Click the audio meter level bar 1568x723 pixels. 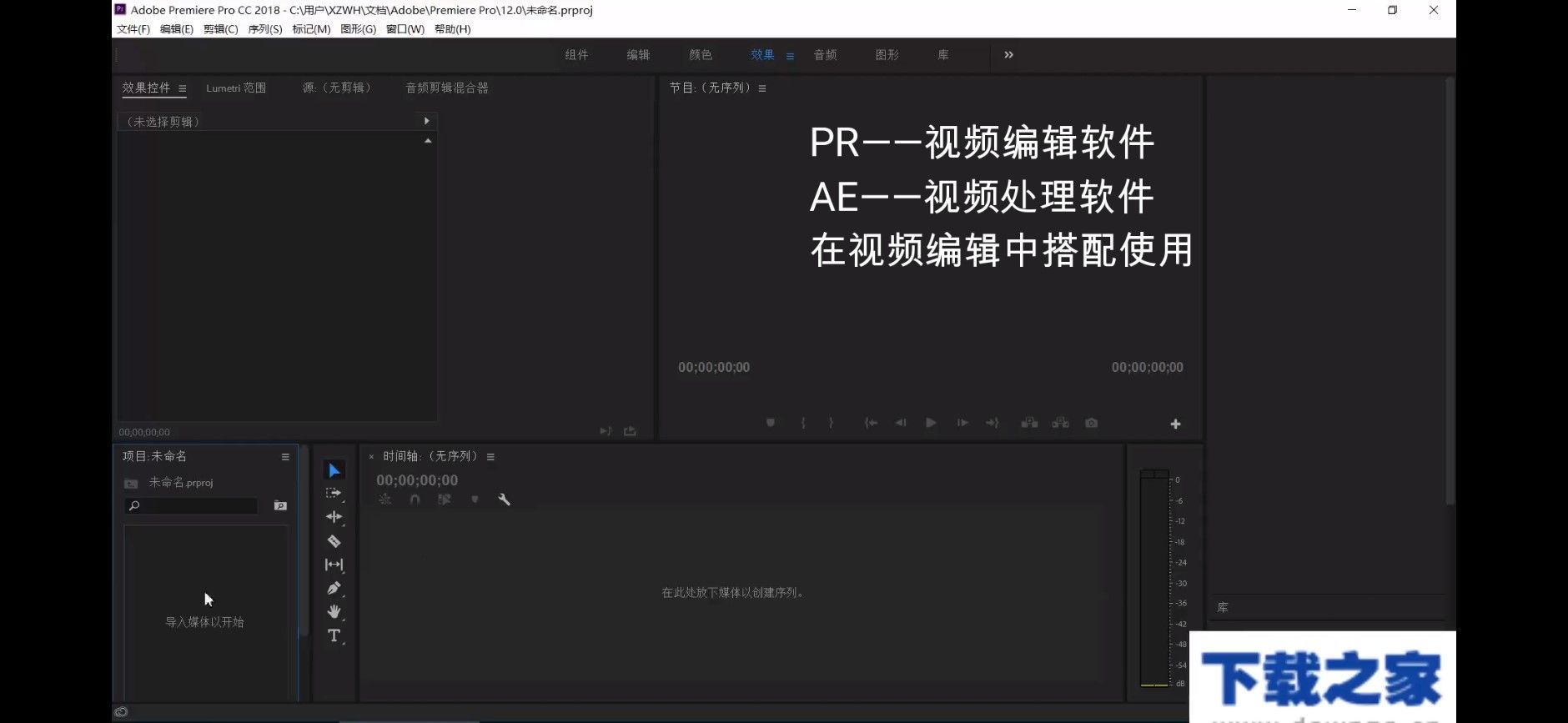coord(1154,578)
